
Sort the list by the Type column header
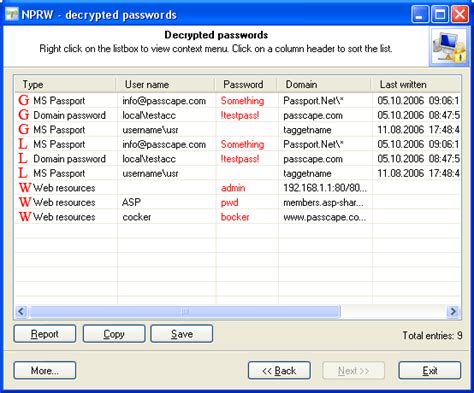coord(65,84)
